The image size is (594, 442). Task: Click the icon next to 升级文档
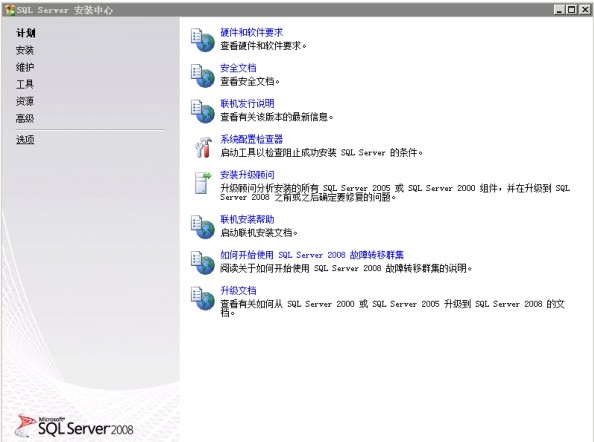click(203, 298)
